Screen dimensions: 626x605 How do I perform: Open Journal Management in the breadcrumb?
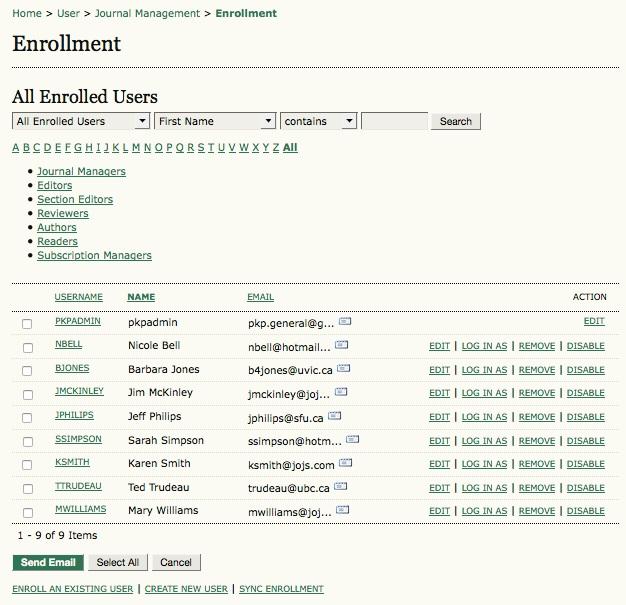point(147,13)
